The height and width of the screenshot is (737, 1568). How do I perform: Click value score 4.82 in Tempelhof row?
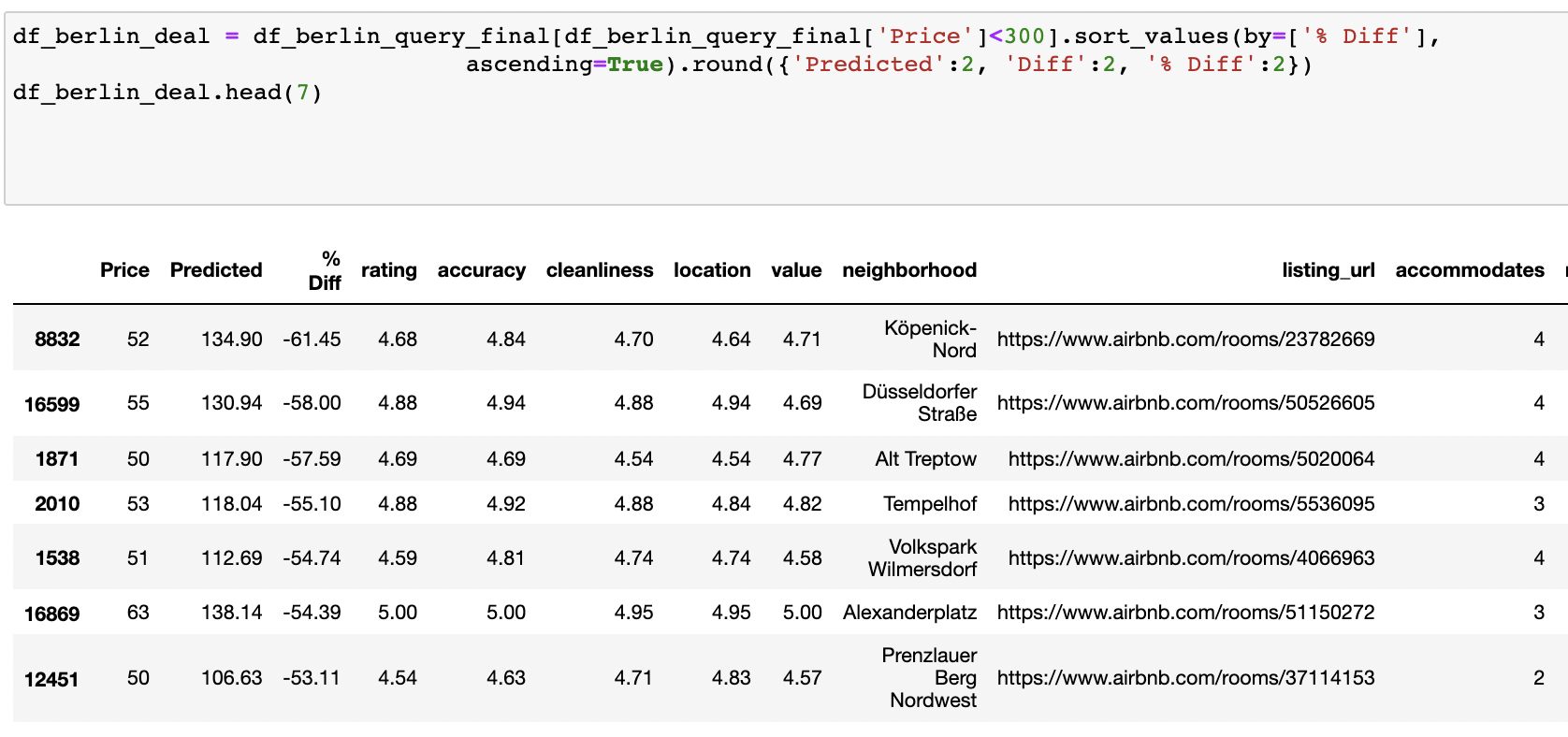click(802, 504)
